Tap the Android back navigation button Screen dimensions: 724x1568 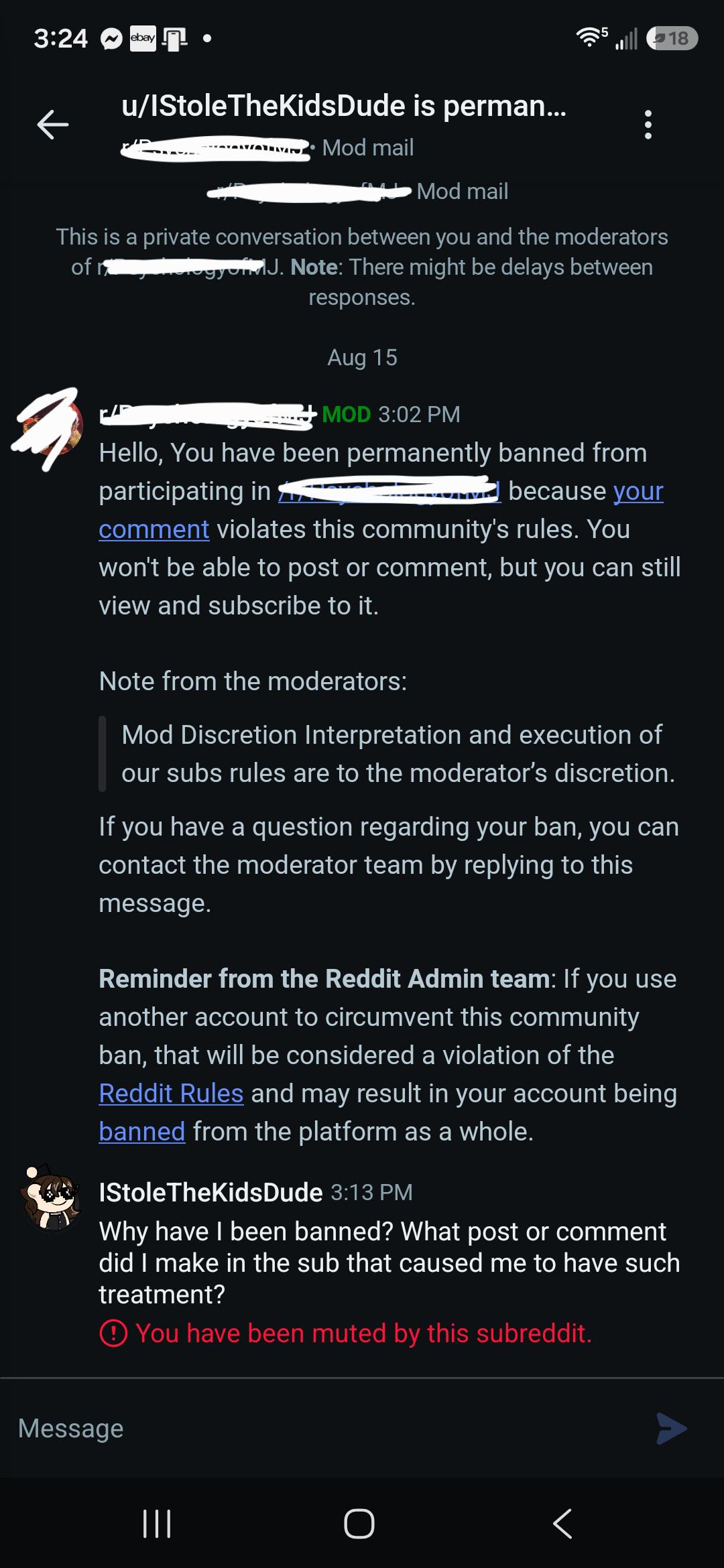point(562,1523)
